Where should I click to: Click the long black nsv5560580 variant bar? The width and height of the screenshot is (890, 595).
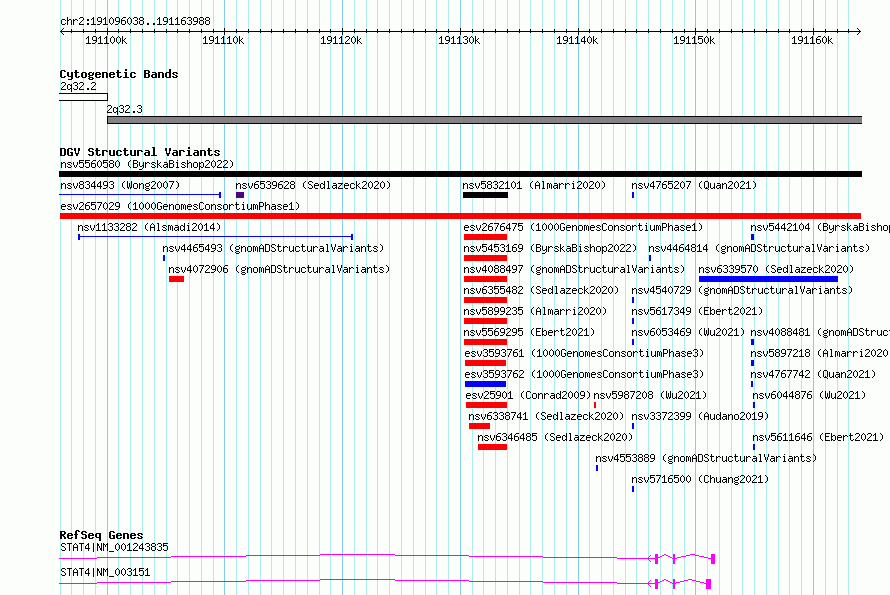[460, 174]
